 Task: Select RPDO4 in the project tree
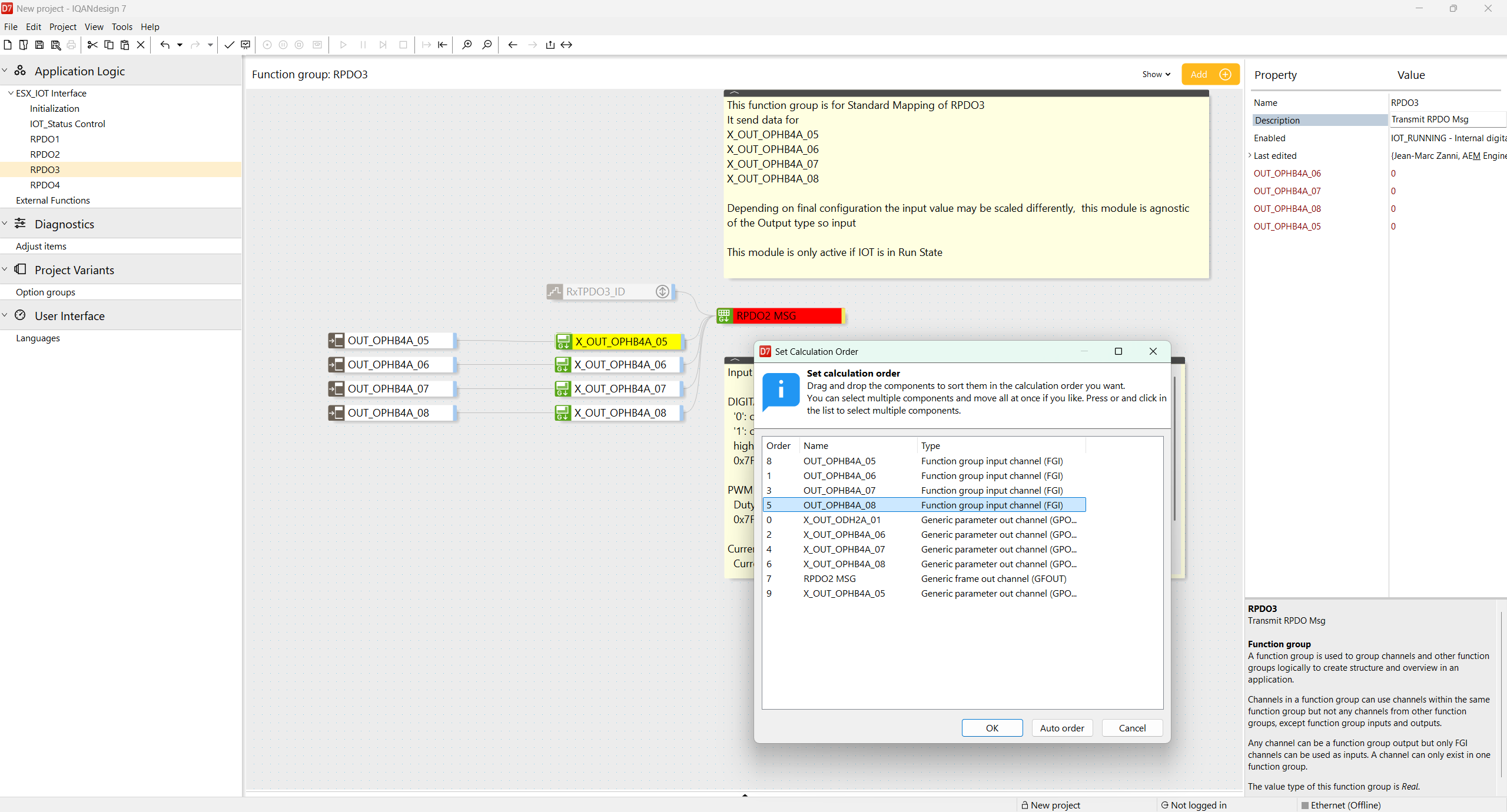click(45, 185)
